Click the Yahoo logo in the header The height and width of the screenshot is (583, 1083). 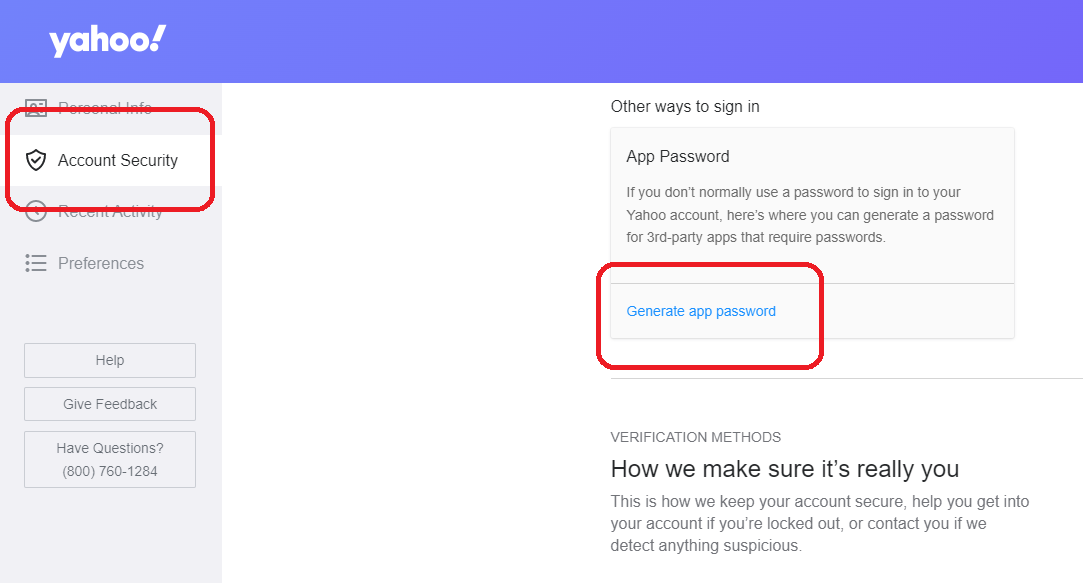(107, 41)
